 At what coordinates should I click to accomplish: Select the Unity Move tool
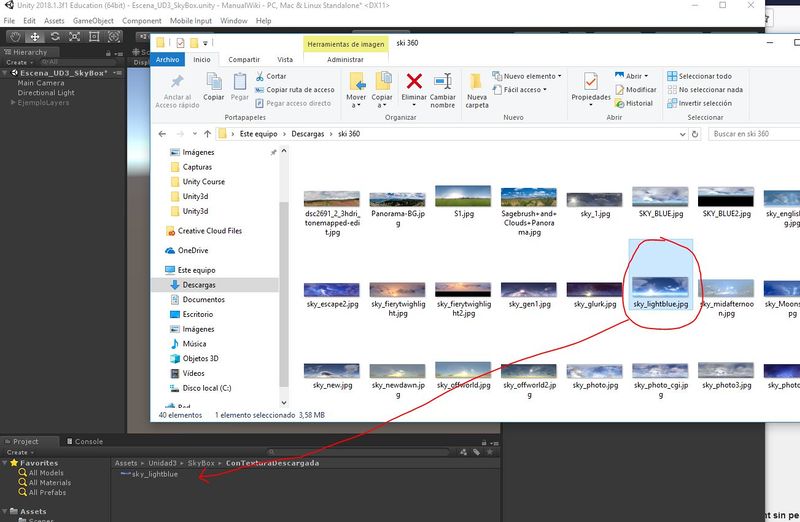[x=35, y=37]
